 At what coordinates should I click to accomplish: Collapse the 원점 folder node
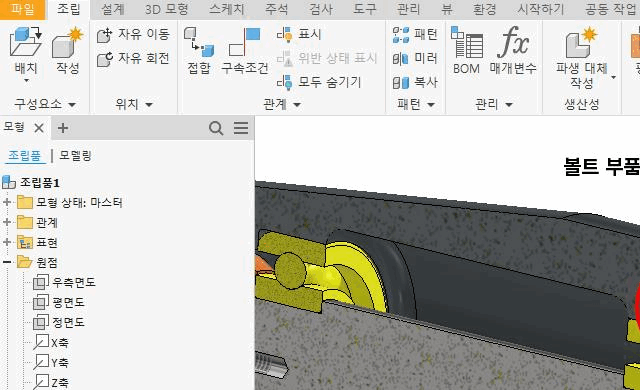click(7, 262)
